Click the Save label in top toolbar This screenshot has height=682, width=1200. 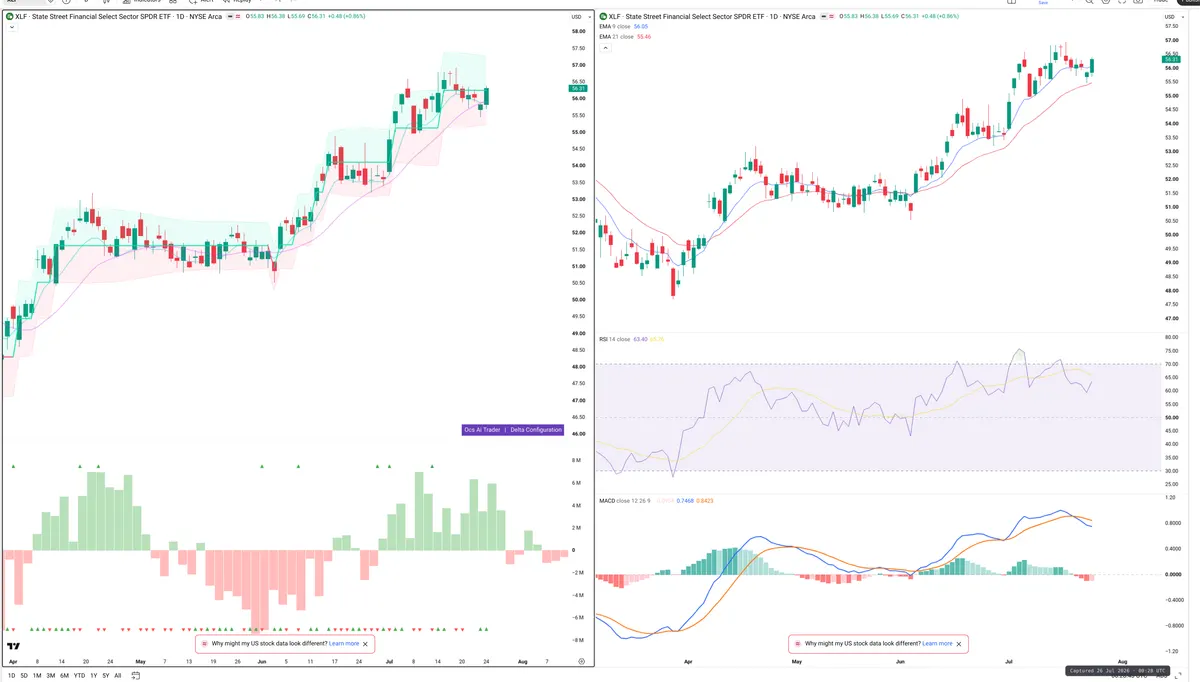[x=1044, y=3]
